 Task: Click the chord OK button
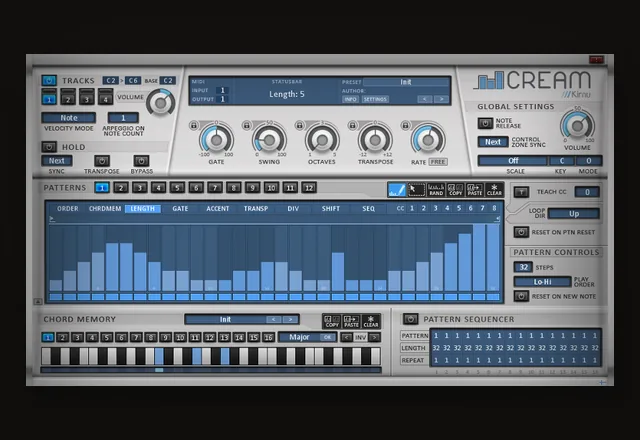coord(327,337)
